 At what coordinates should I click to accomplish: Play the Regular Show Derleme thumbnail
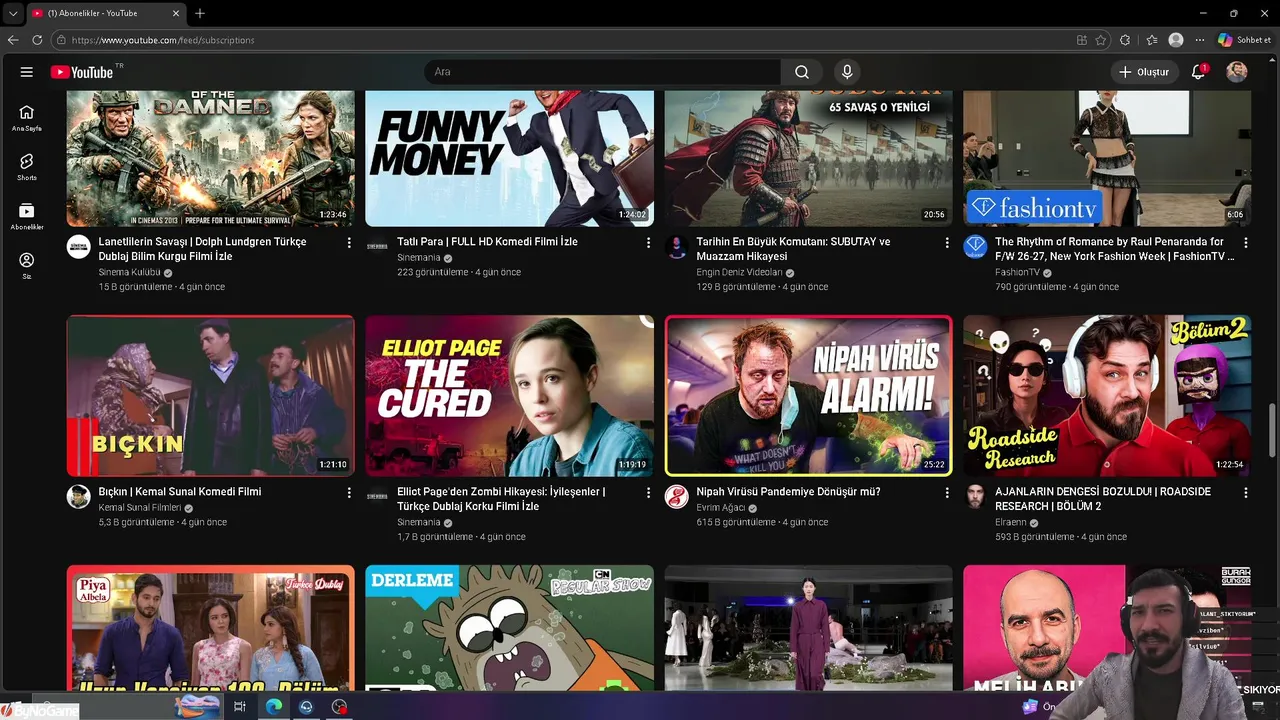tap(509, 628)
